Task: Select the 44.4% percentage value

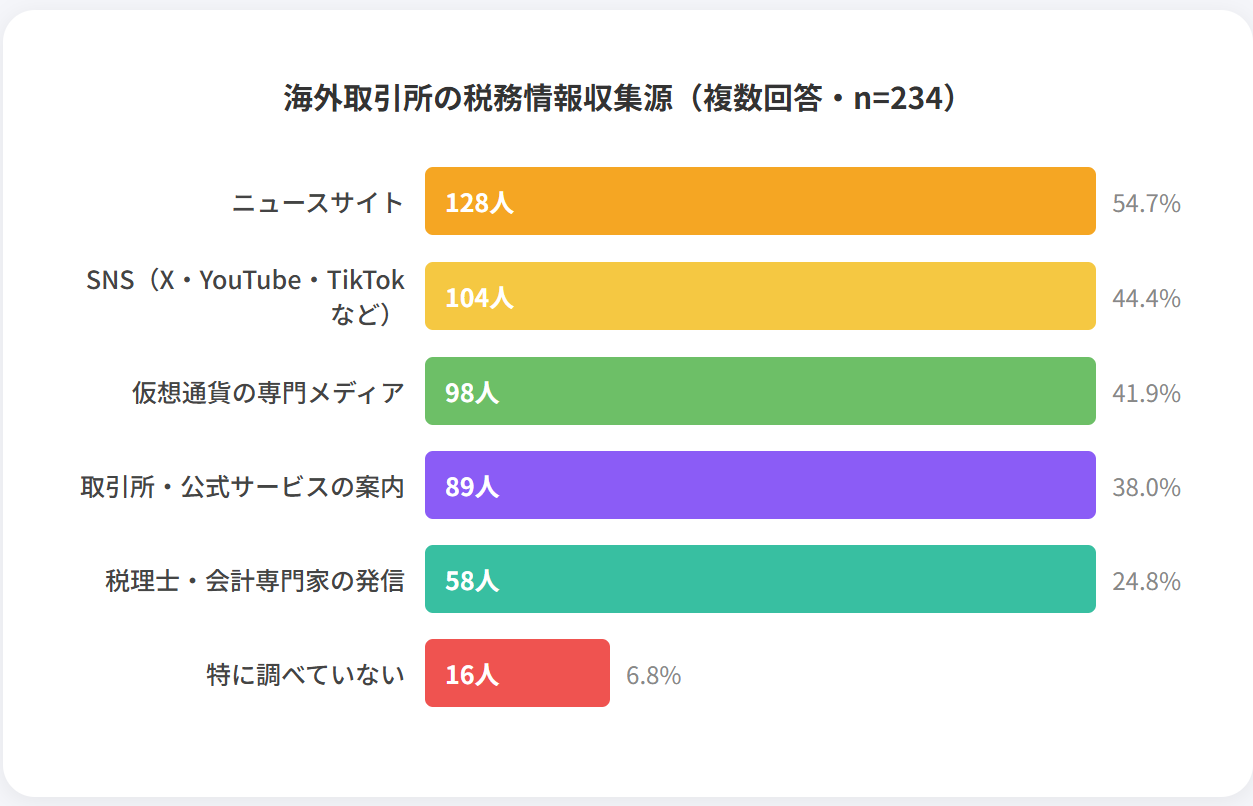Action: pyautogui.click(x=1146, y=298)
